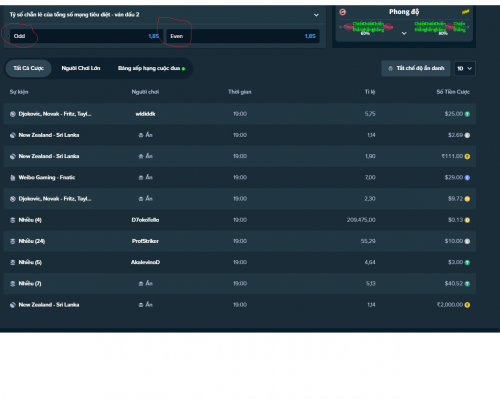Screen dimensions: 500x399
Task: Bet on Odd at 1.85
Action: [86, 36]
